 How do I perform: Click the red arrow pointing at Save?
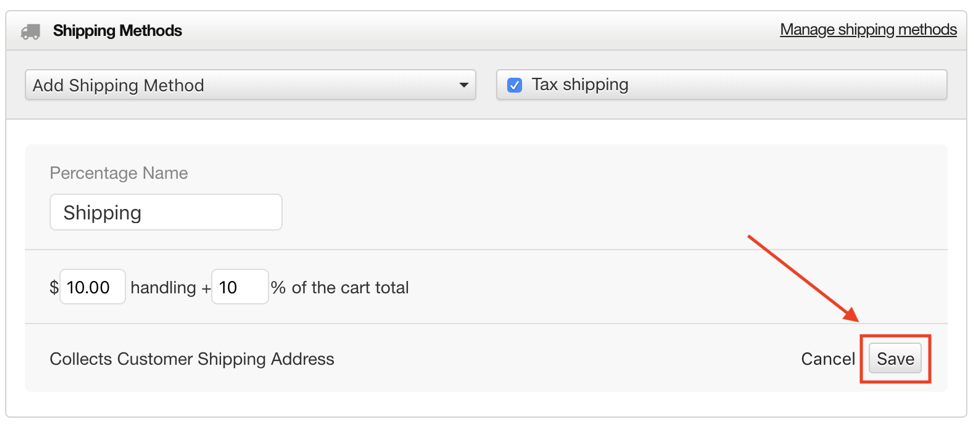point(804,278)
